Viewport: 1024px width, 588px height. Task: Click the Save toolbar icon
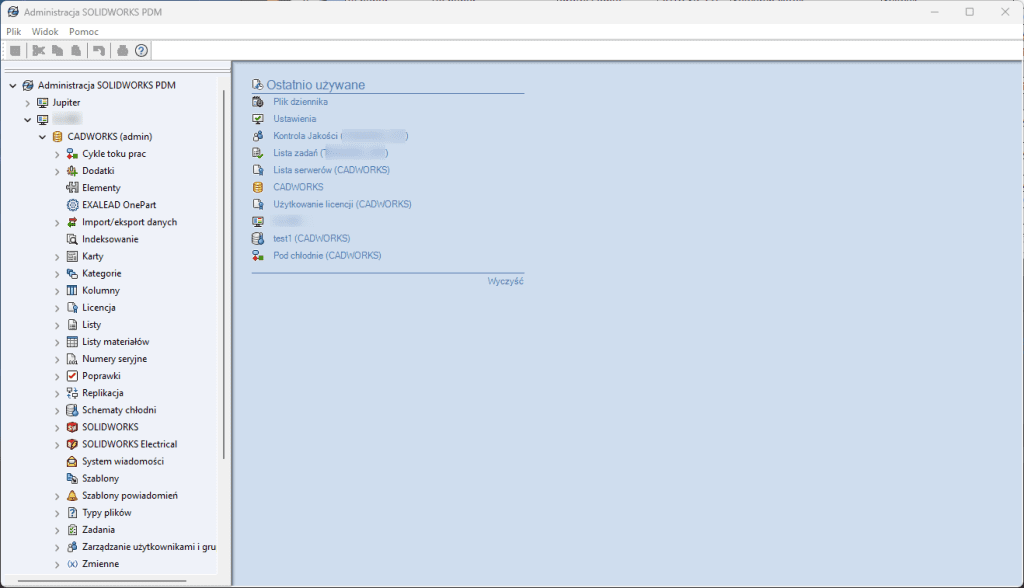tap(16, 50)
